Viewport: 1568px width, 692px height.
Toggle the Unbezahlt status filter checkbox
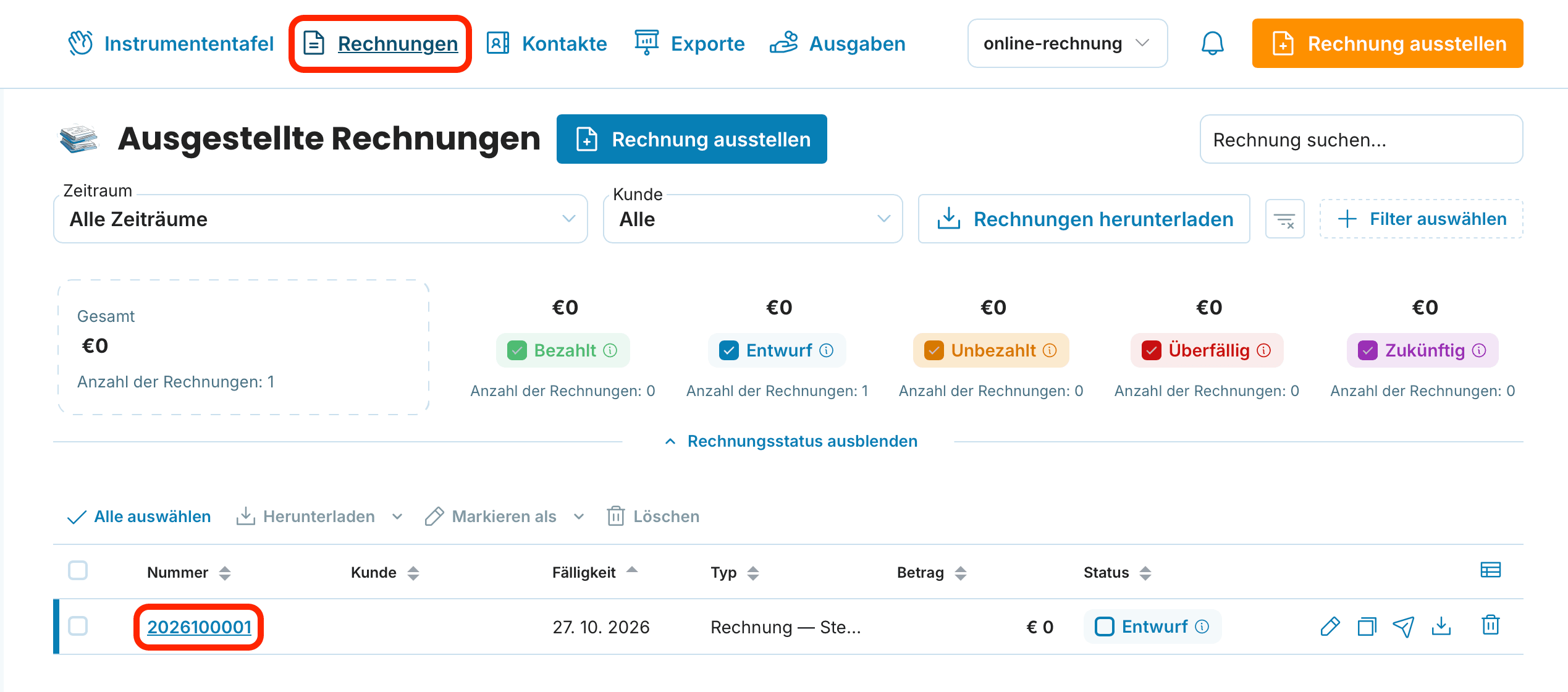pos(934,350)
